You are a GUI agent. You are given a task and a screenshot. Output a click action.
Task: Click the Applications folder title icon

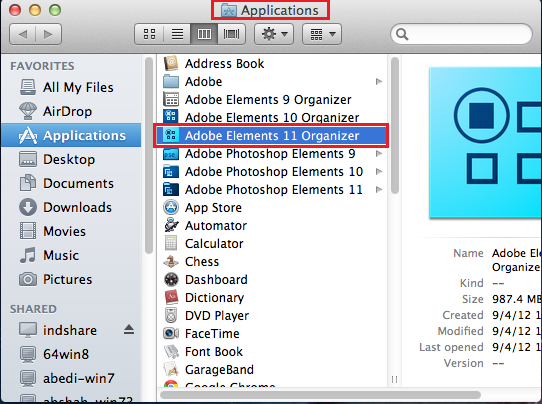coord(228,10)
